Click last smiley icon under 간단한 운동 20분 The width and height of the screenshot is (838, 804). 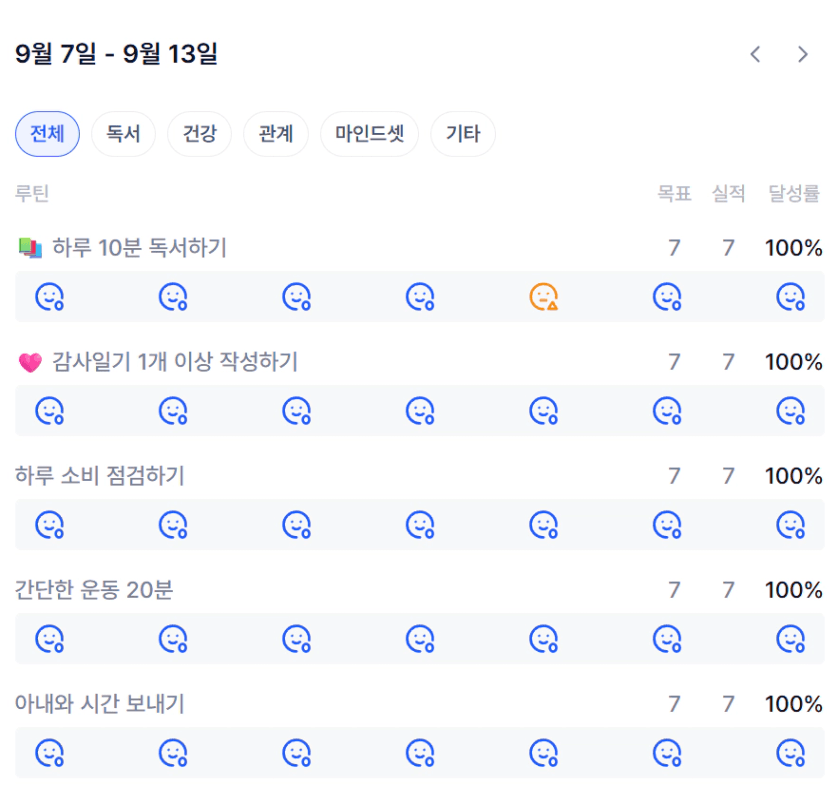click(x=791, y=639)
